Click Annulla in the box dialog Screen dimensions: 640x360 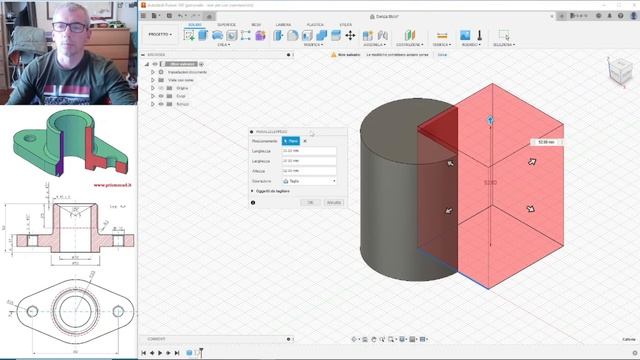pos(333,202)
